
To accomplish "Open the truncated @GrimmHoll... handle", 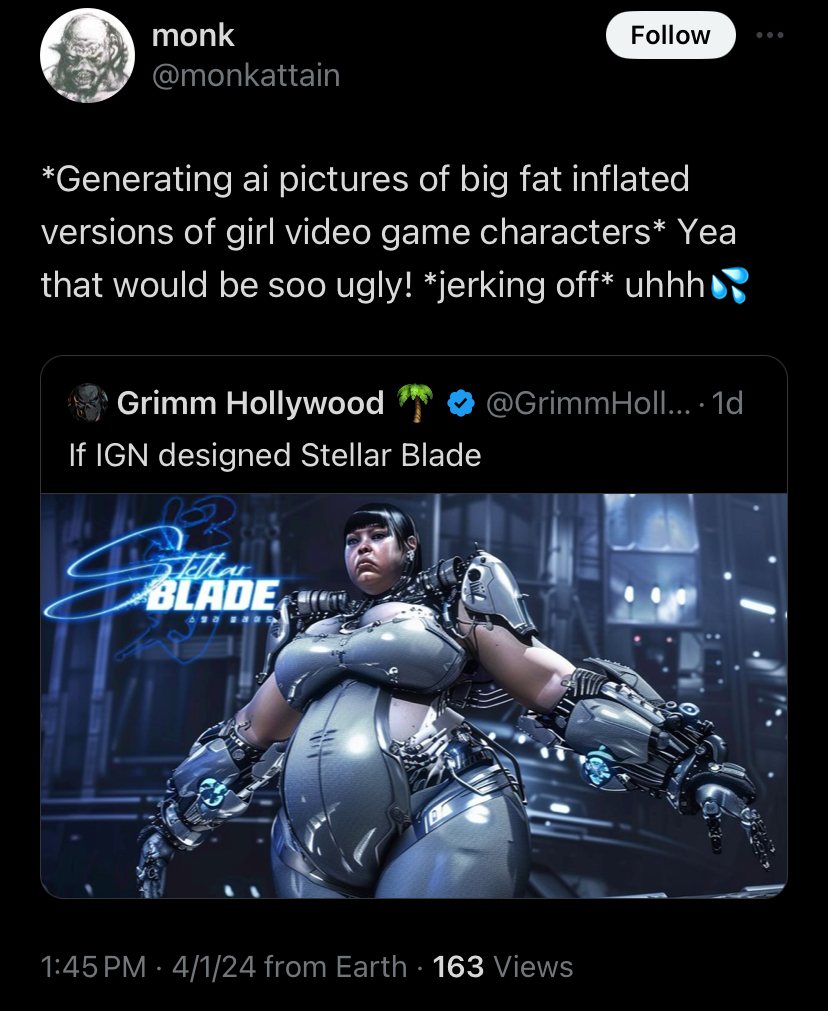I will [586, 403].
